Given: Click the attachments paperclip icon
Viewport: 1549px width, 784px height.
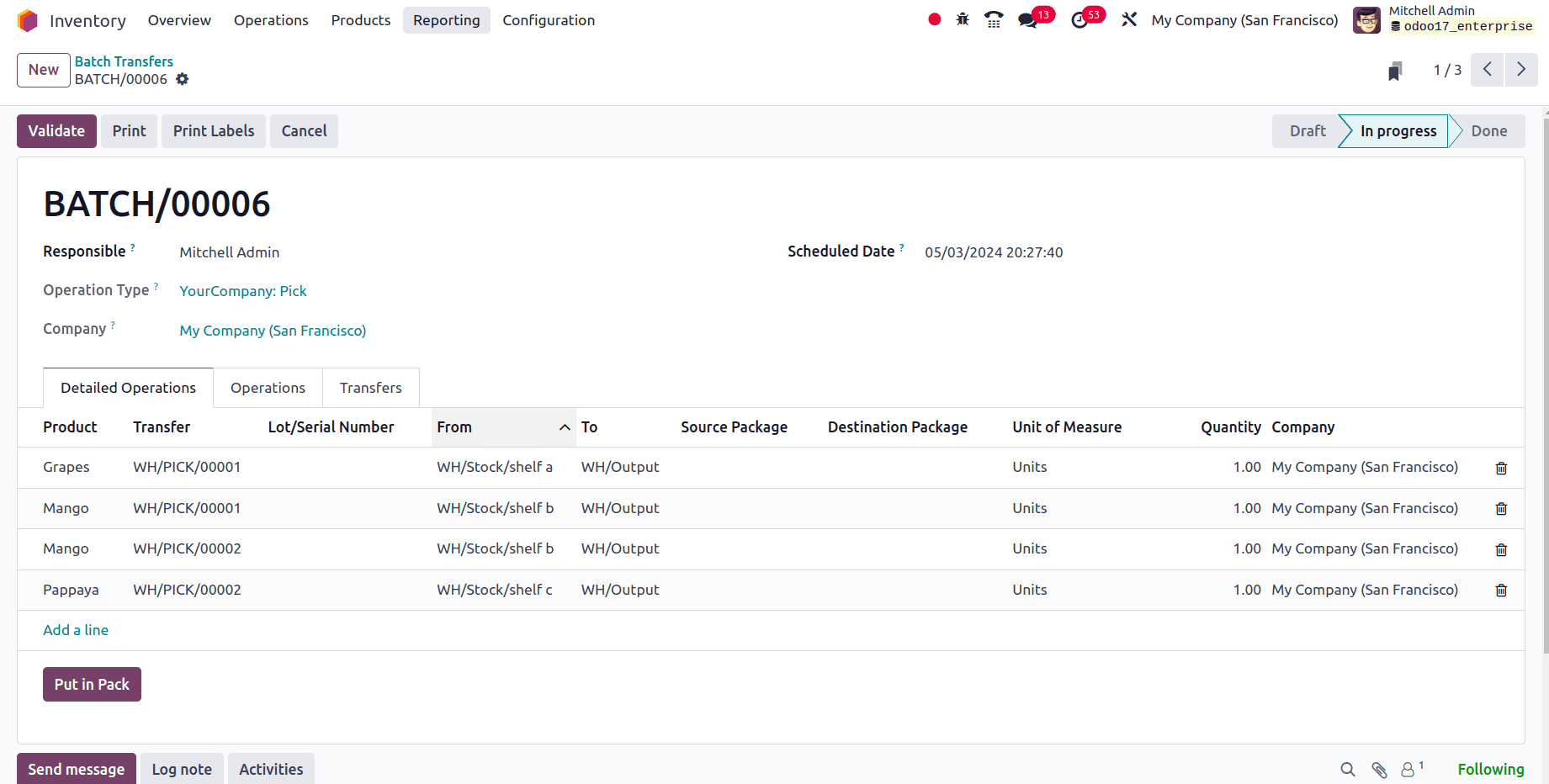Looking at the screenshot, I should click(x=1379, y=770).
